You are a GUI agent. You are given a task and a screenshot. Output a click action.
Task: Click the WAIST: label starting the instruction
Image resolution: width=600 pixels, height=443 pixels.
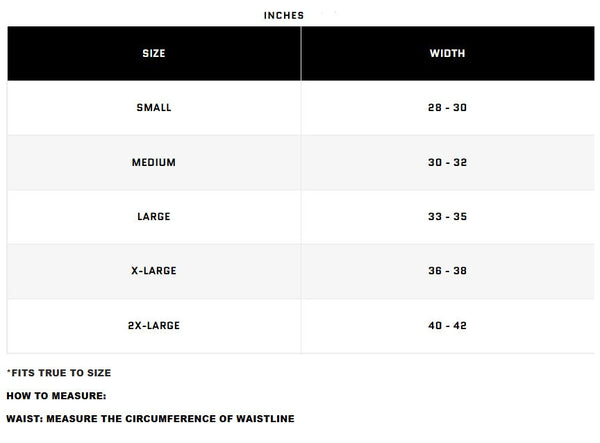pyautogui.click(x=24, y=419)
